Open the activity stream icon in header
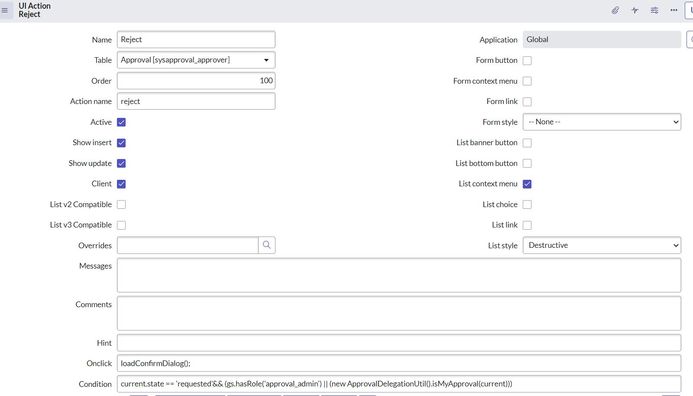The image size is (693, 396). click(x=635, y=10)
